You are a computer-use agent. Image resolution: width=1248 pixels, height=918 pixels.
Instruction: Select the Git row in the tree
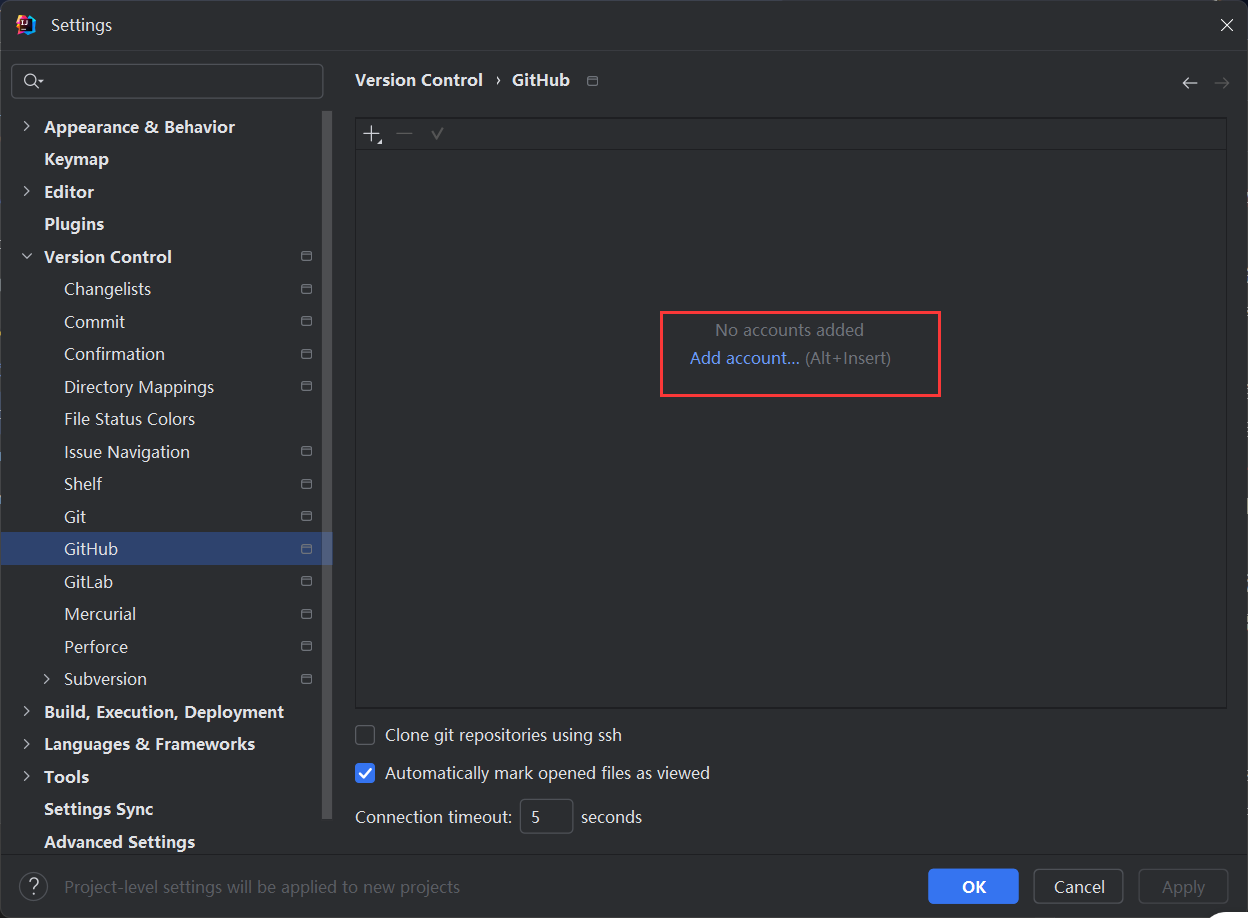click(x=166, y=517)
